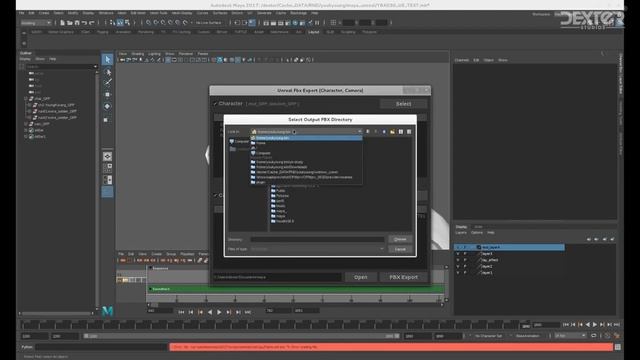Toggle visibility V of the third layer
Viewport: 640px width, 360px height.
point(458,260)
